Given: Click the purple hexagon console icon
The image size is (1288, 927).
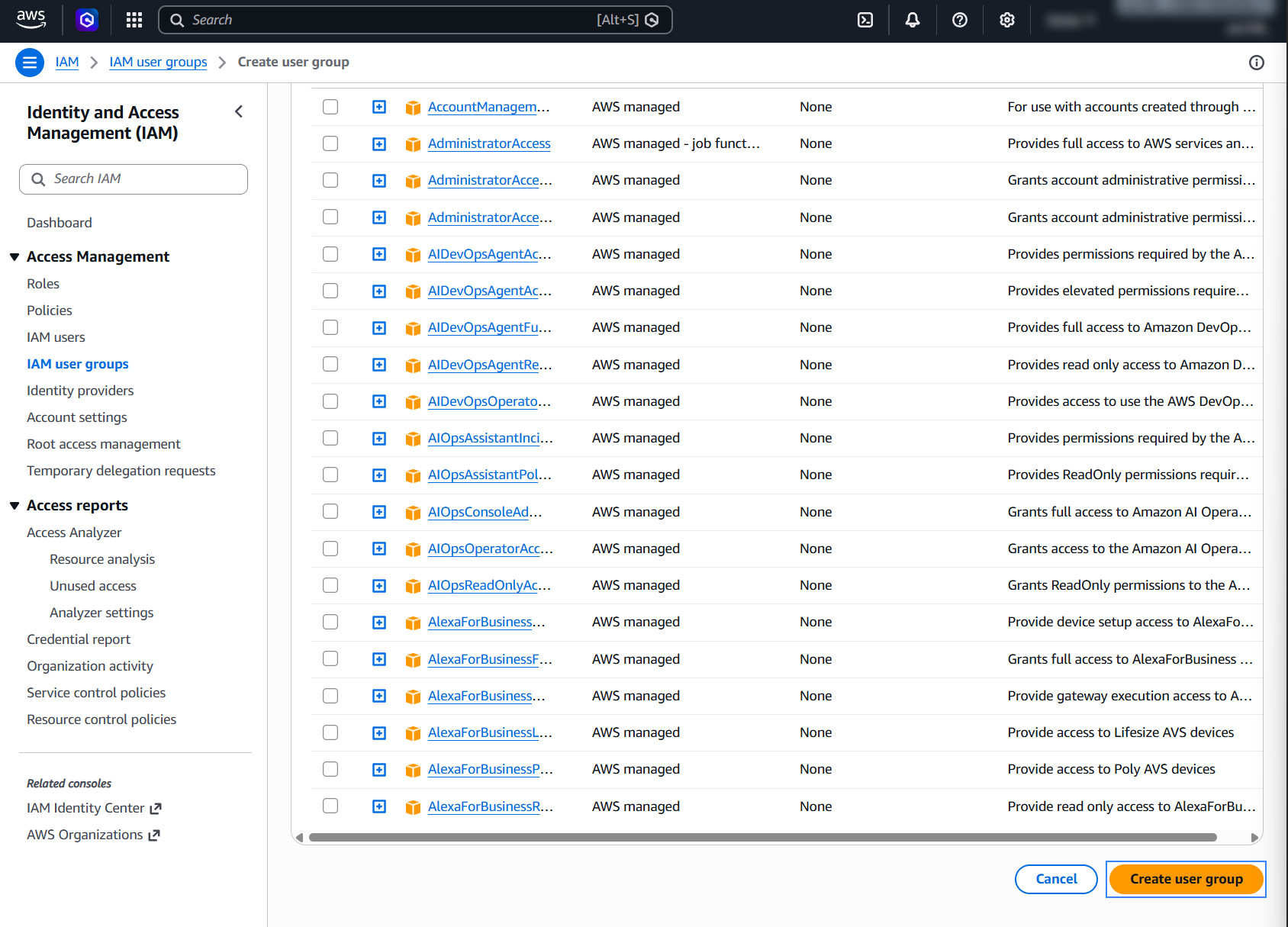Looking at the screenshot, I should (87, 20).
